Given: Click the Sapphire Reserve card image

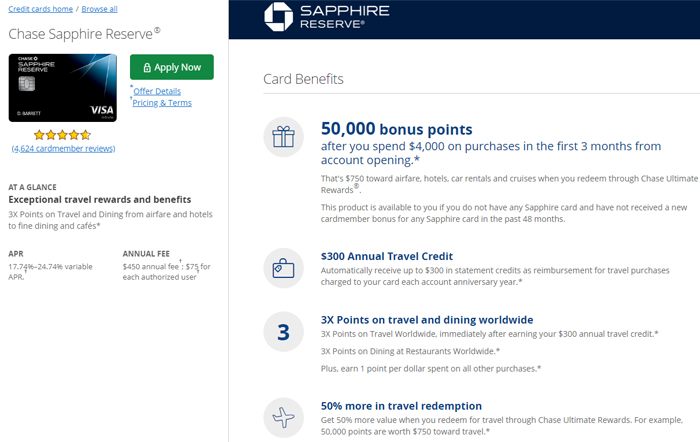Looking at the screenshot, I should coord(63,88).
